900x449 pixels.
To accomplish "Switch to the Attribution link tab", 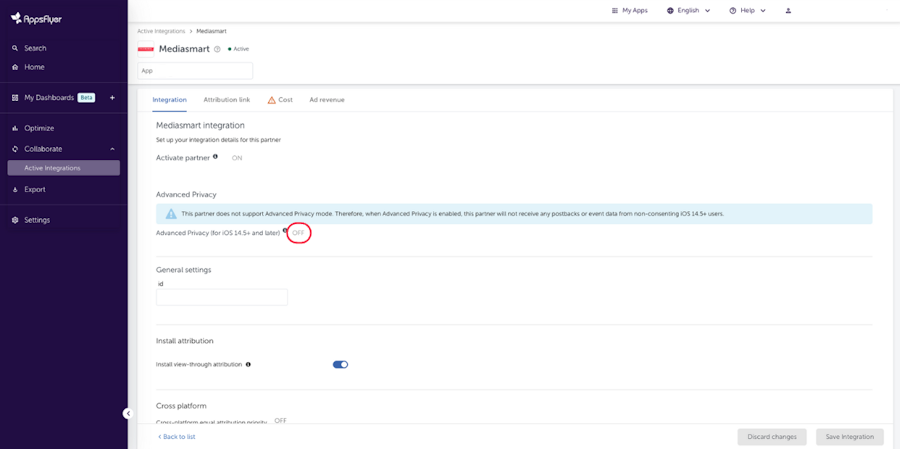I will pos(227,100).
